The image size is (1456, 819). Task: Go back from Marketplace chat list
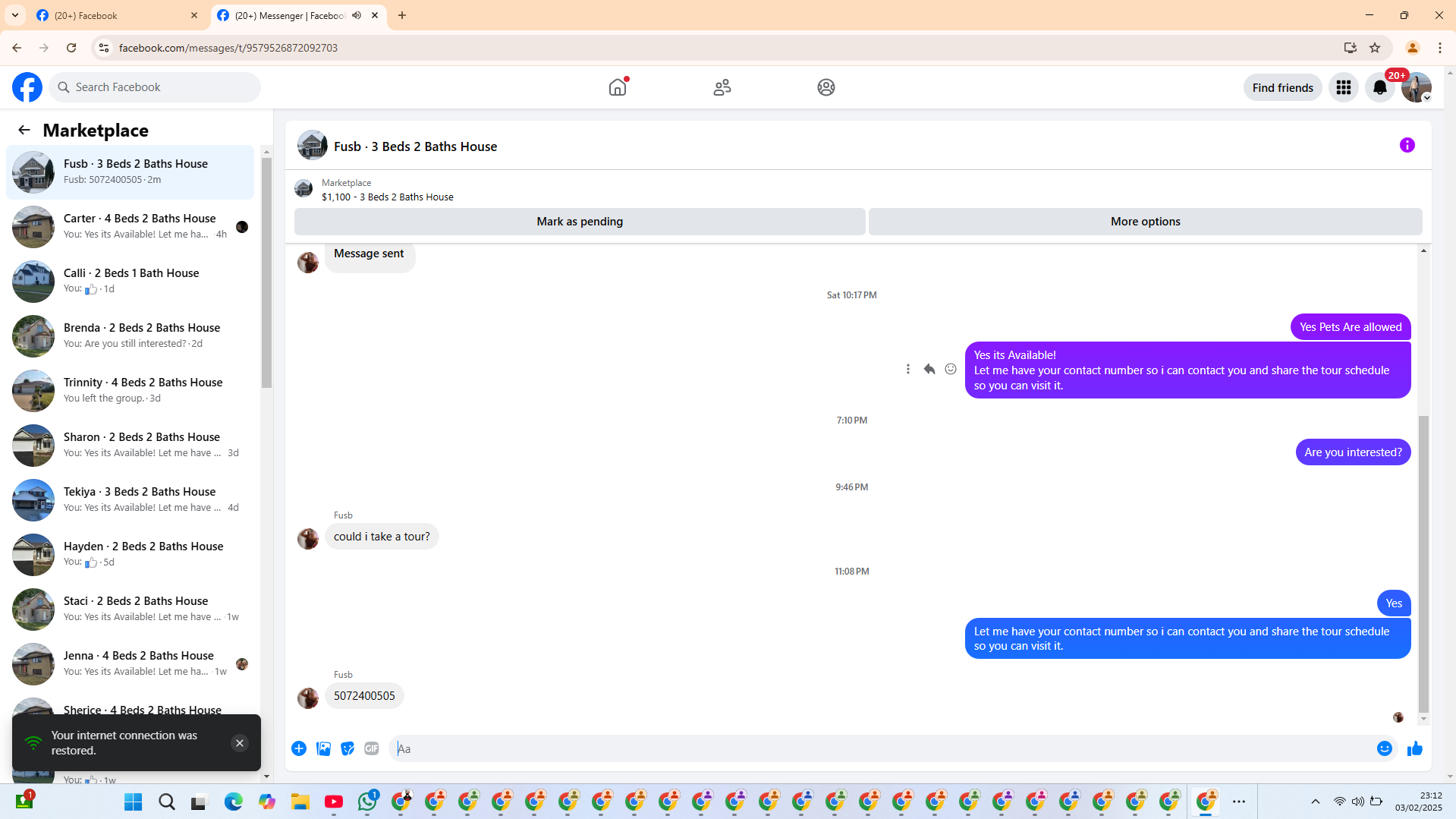tap(24, 130)
